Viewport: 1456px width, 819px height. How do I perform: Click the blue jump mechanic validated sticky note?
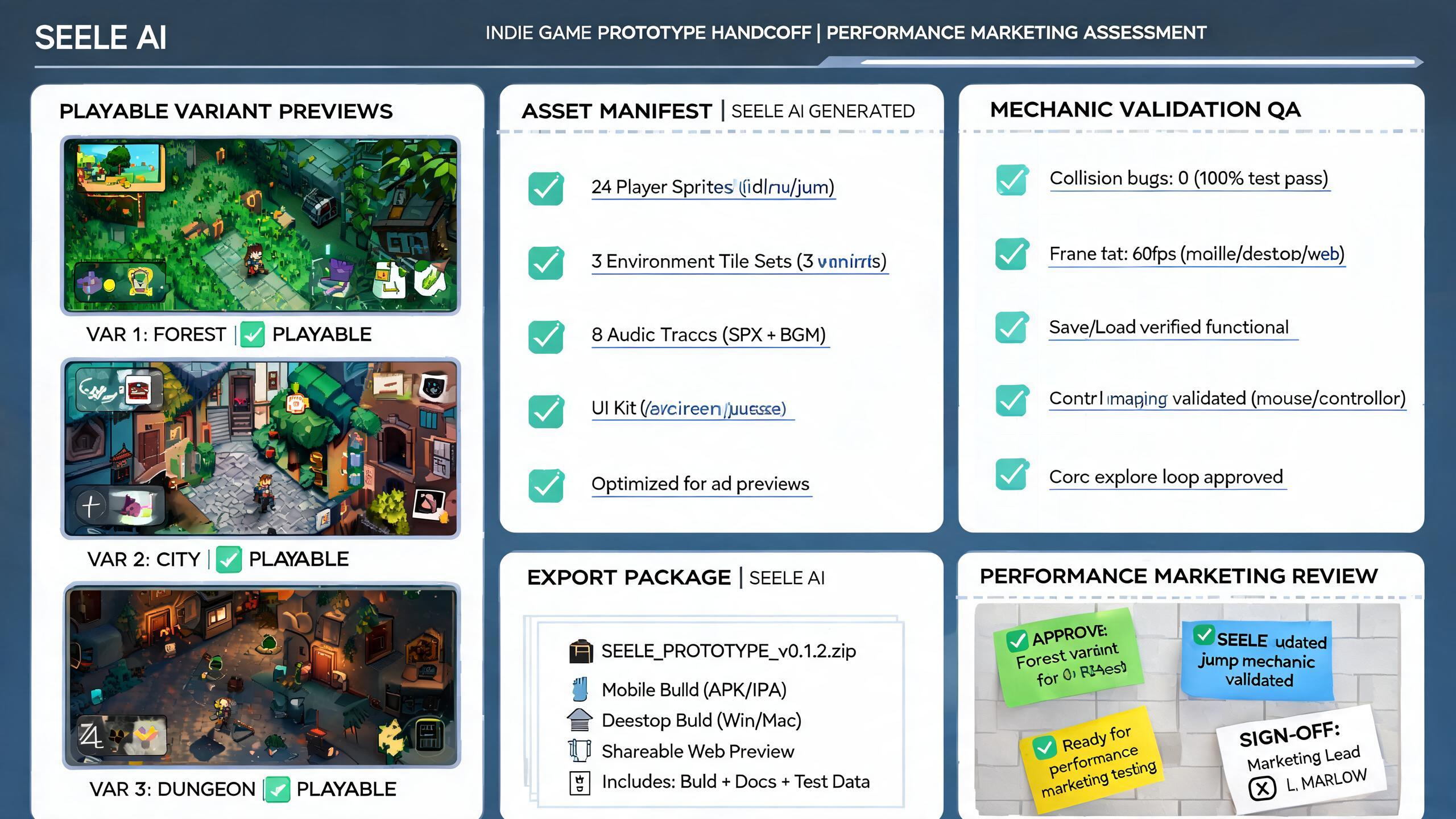click(1257, 660)
